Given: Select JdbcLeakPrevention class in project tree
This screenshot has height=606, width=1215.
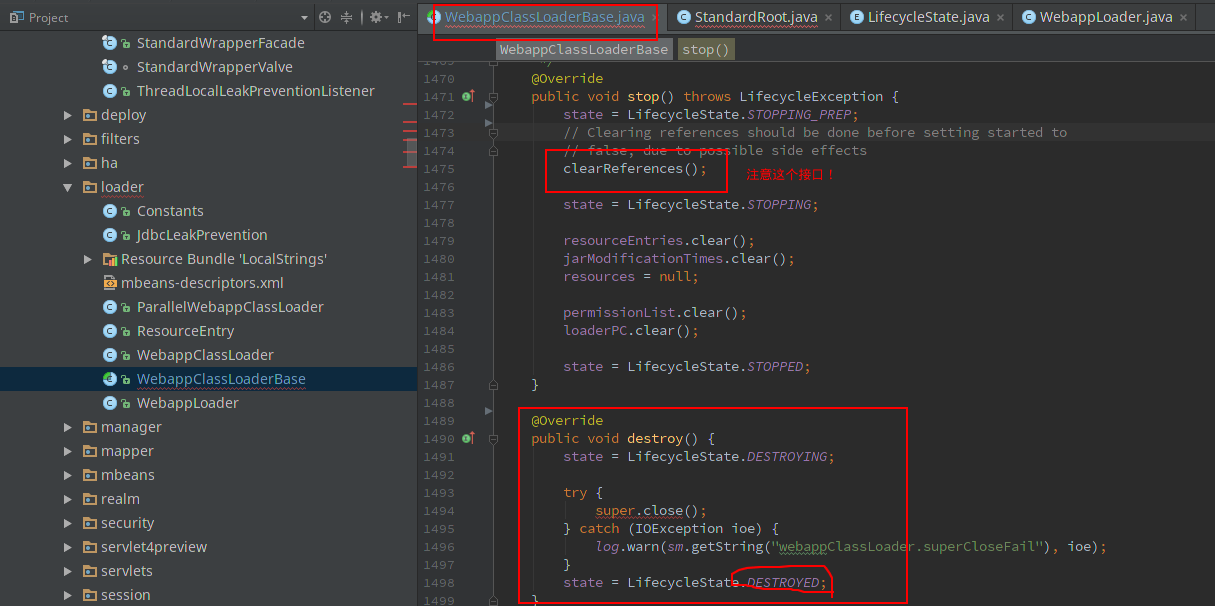Looking at the screenshot, I should coord(202,235).
